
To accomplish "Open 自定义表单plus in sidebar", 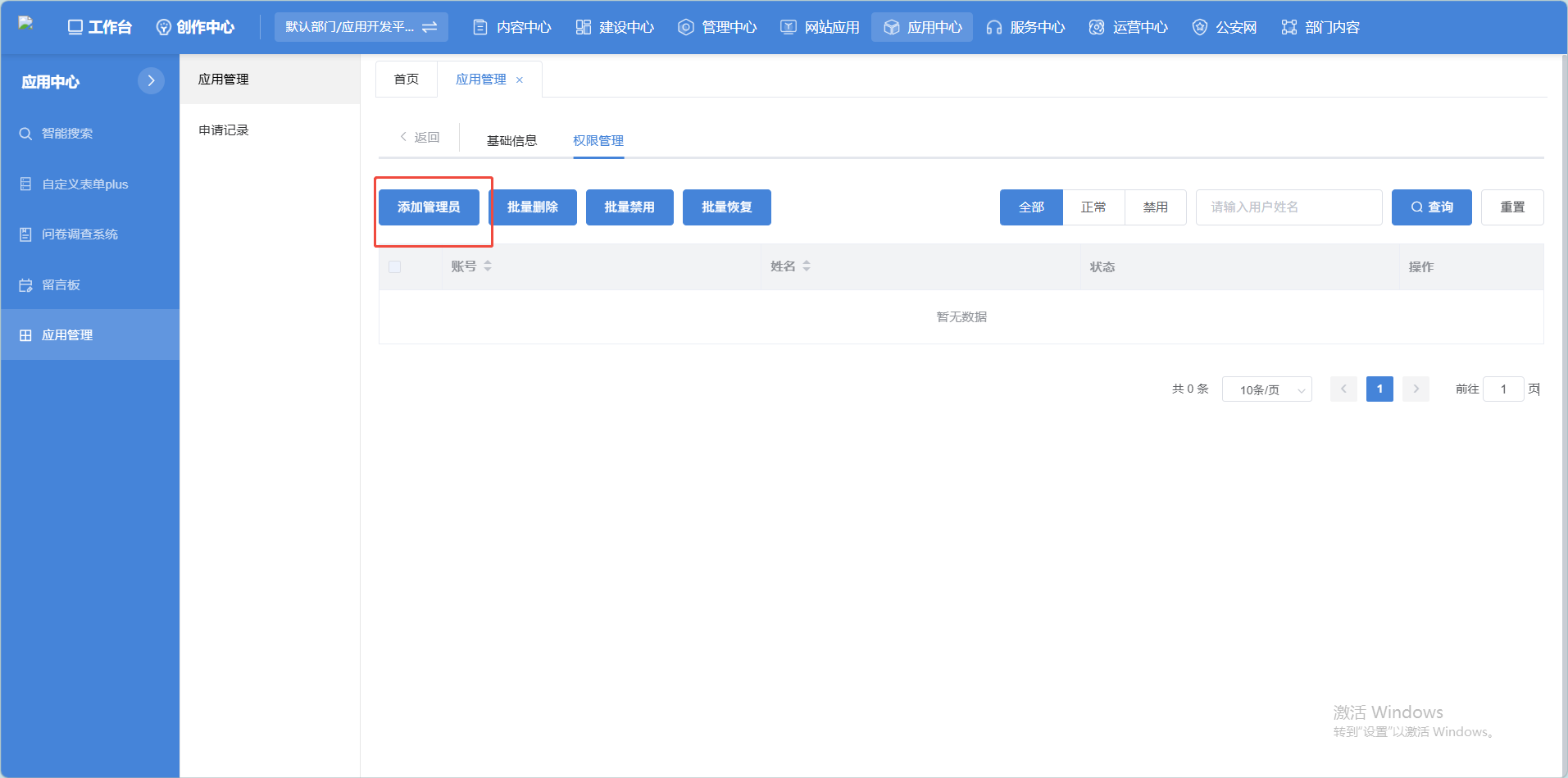I will coord(90,184).
